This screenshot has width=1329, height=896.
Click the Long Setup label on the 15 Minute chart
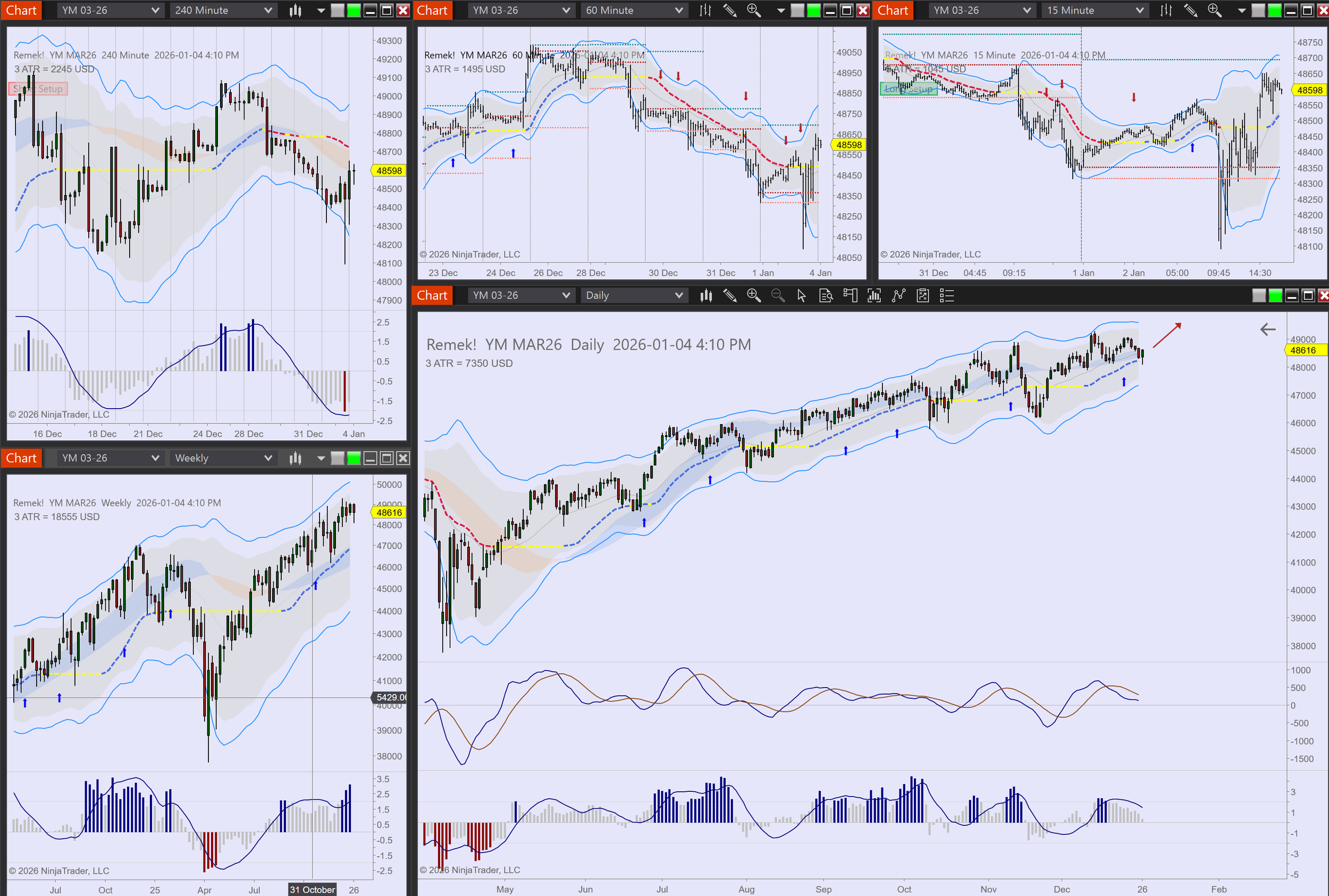(909, 89)
